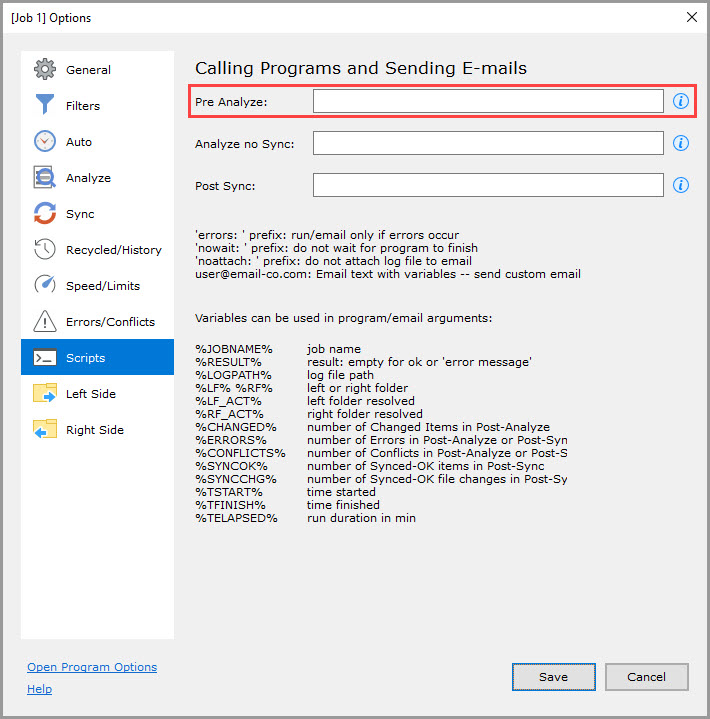Click into the Post Sync text box

coord(488,185)
